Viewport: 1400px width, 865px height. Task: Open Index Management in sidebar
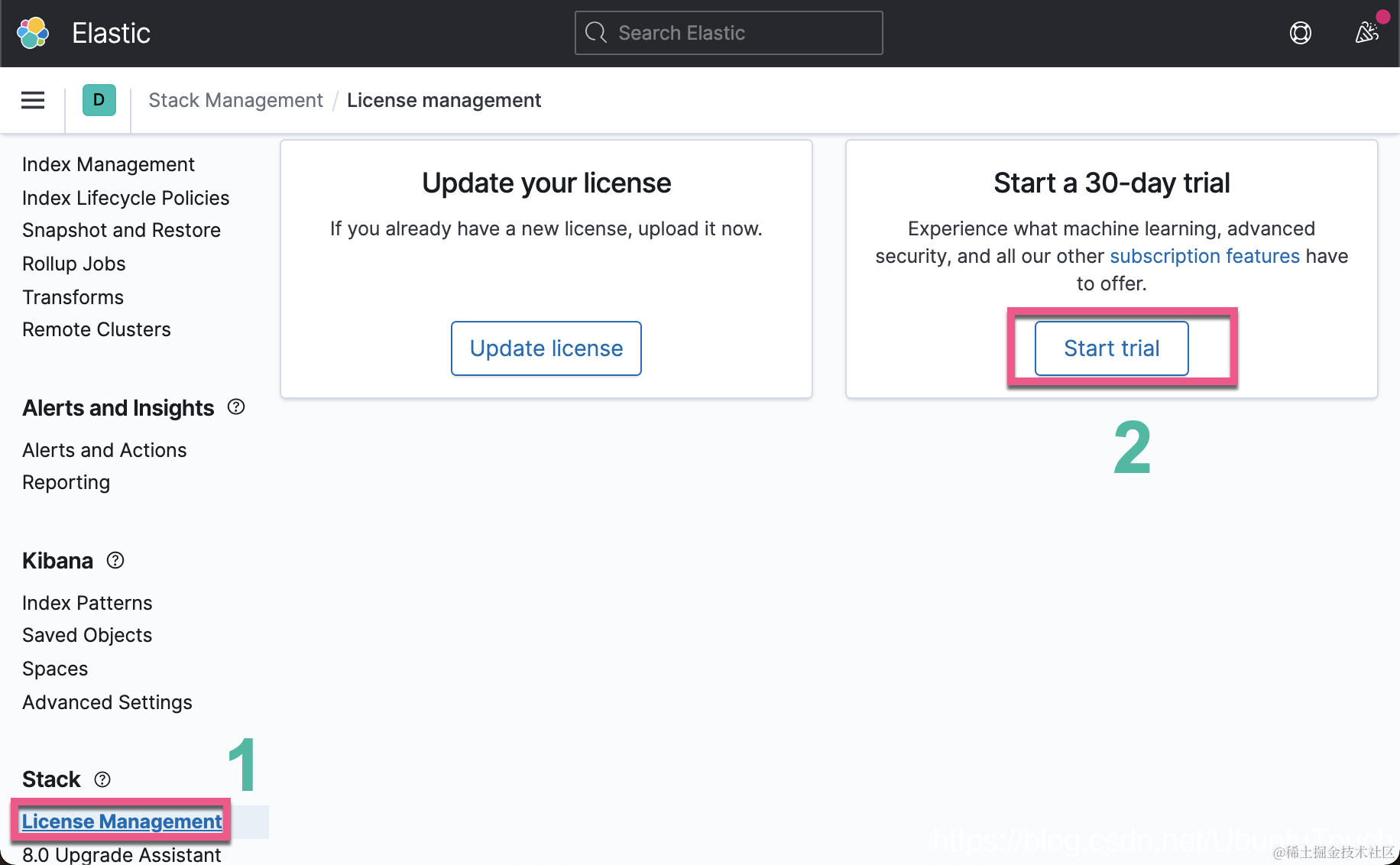pos(109,164)
